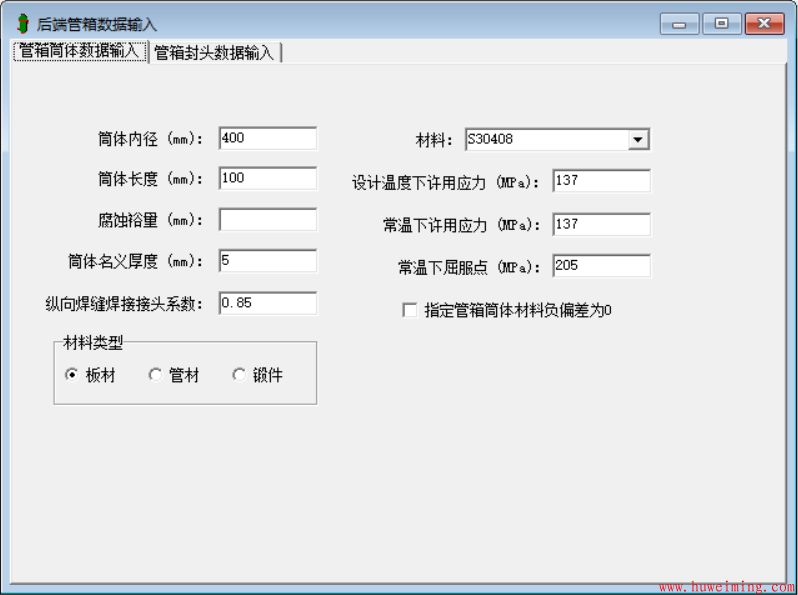
Task: Open the 材料 dropdown arrow
Action: (x=638, y=139)
